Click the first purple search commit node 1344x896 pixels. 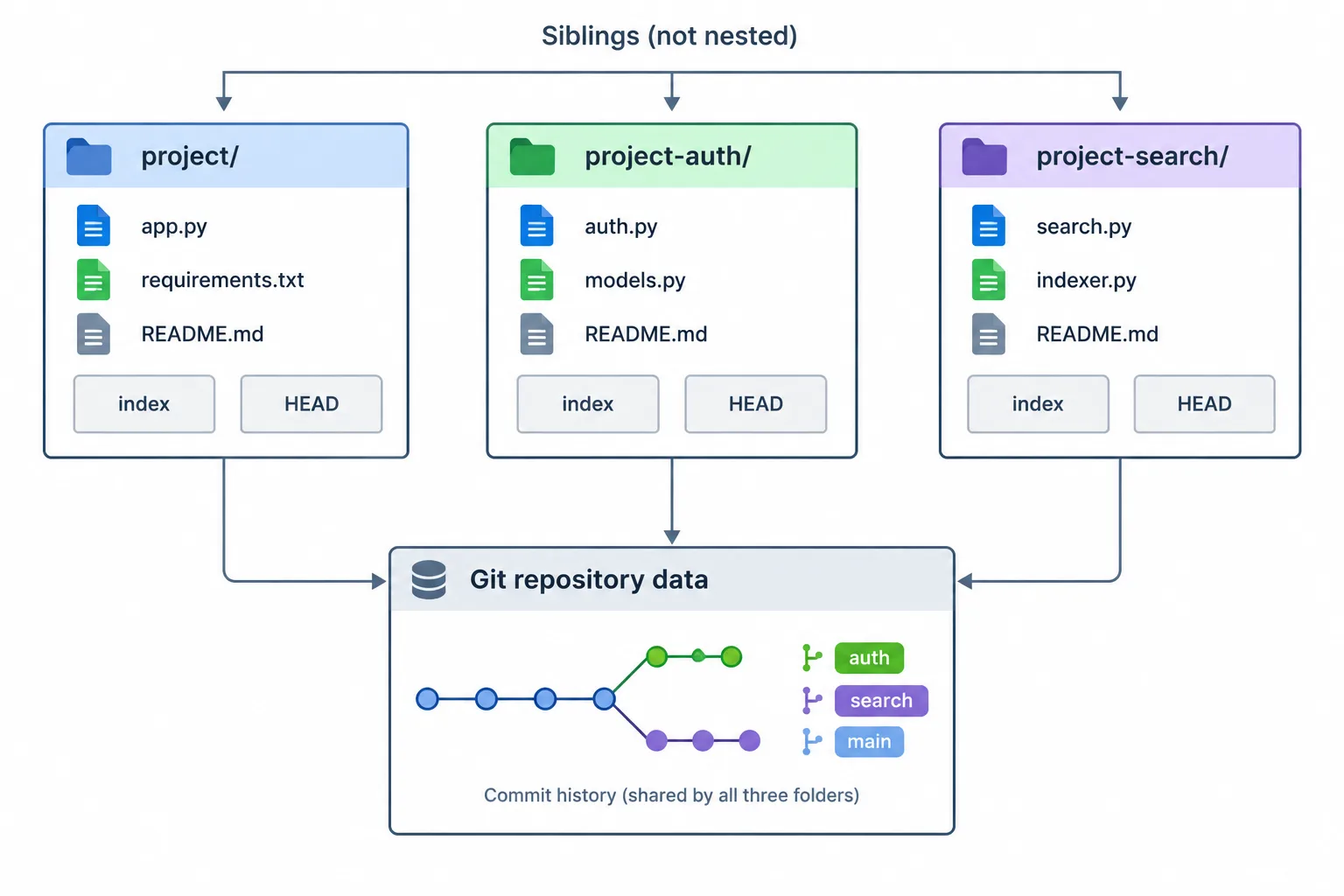(657, 741)
